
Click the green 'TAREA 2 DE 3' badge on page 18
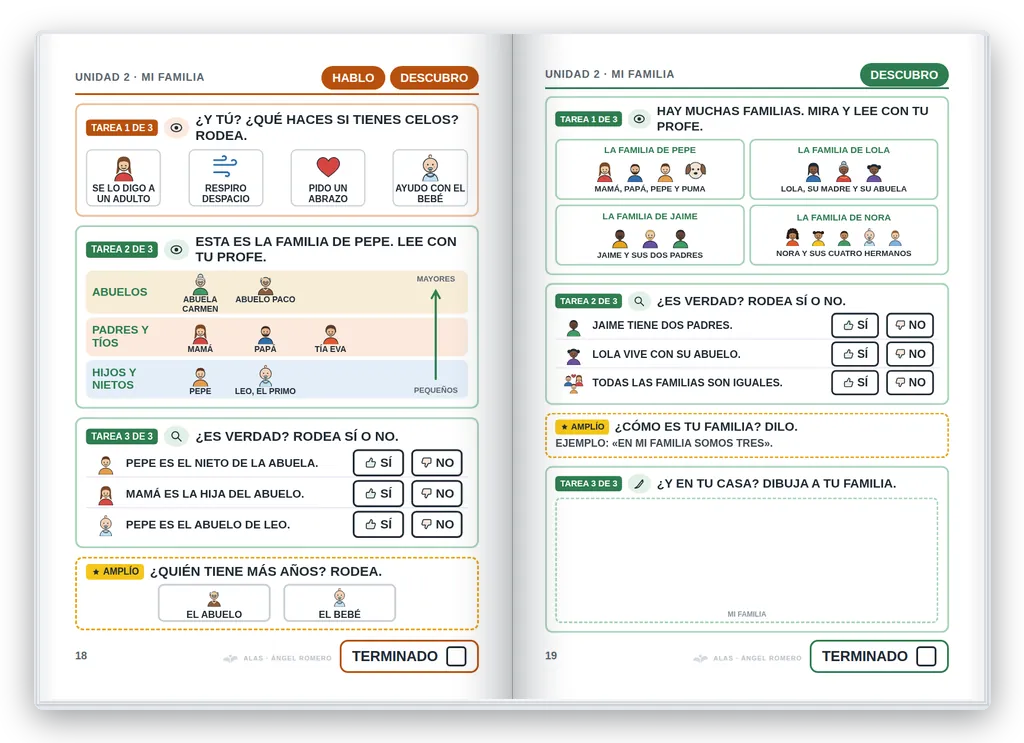(x=121, y=249)
